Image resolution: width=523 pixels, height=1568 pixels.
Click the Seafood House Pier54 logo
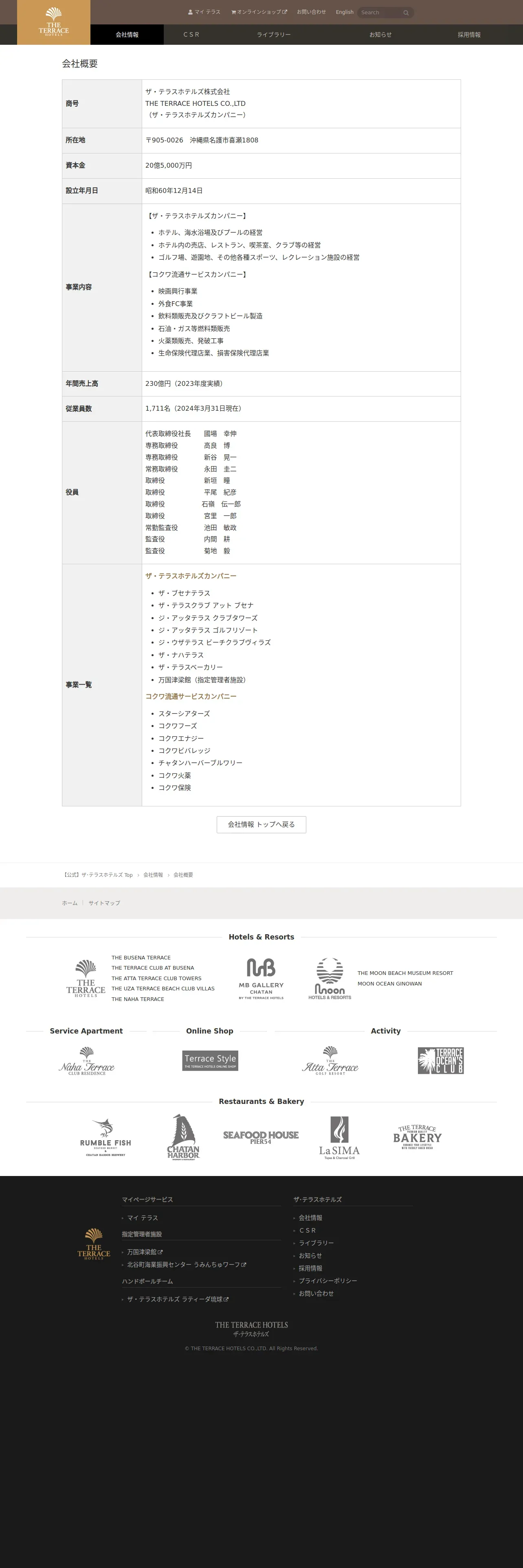click(x=261, y=1137)
